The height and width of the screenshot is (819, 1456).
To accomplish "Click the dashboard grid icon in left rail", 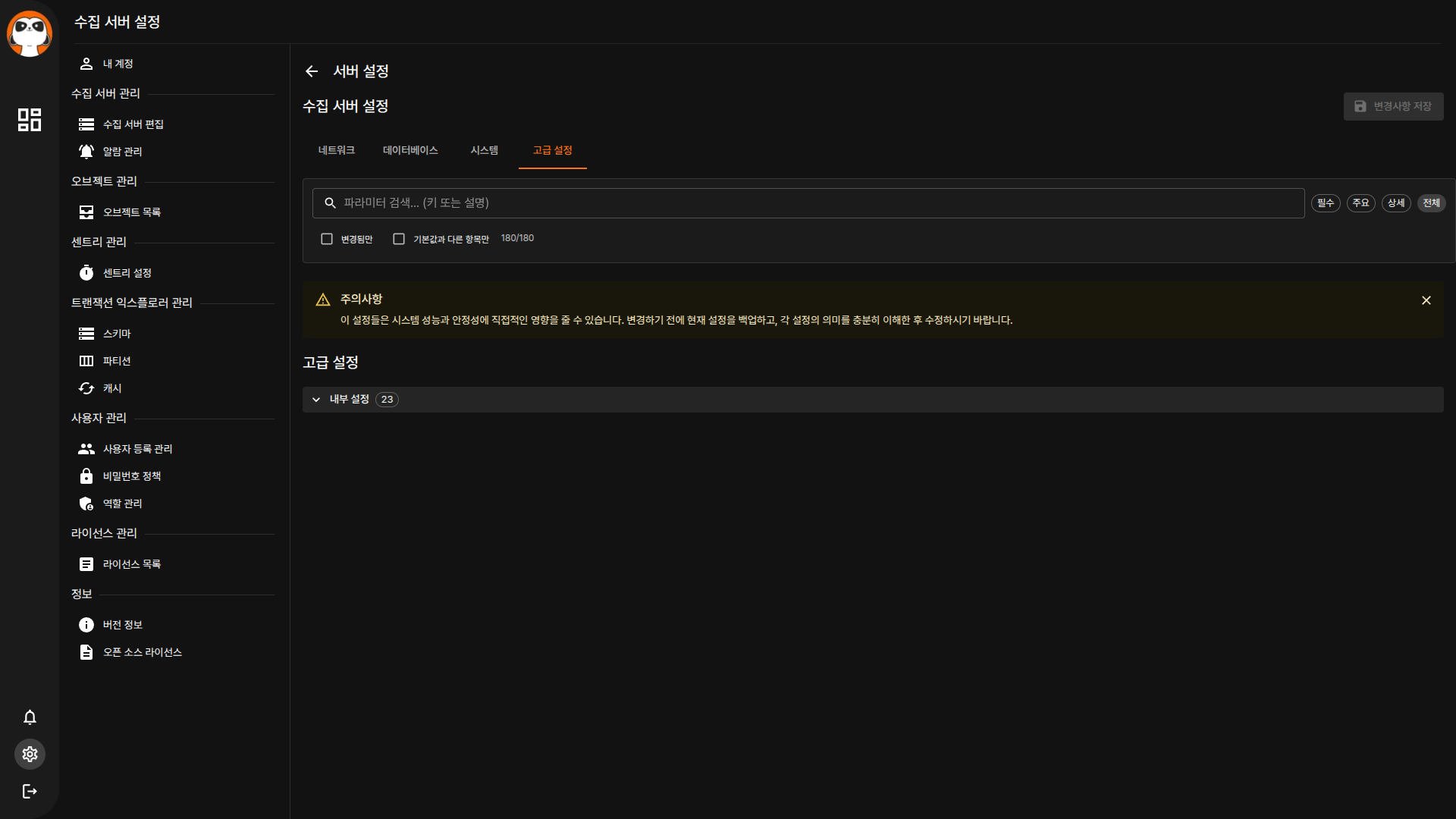I will point(30,120).
